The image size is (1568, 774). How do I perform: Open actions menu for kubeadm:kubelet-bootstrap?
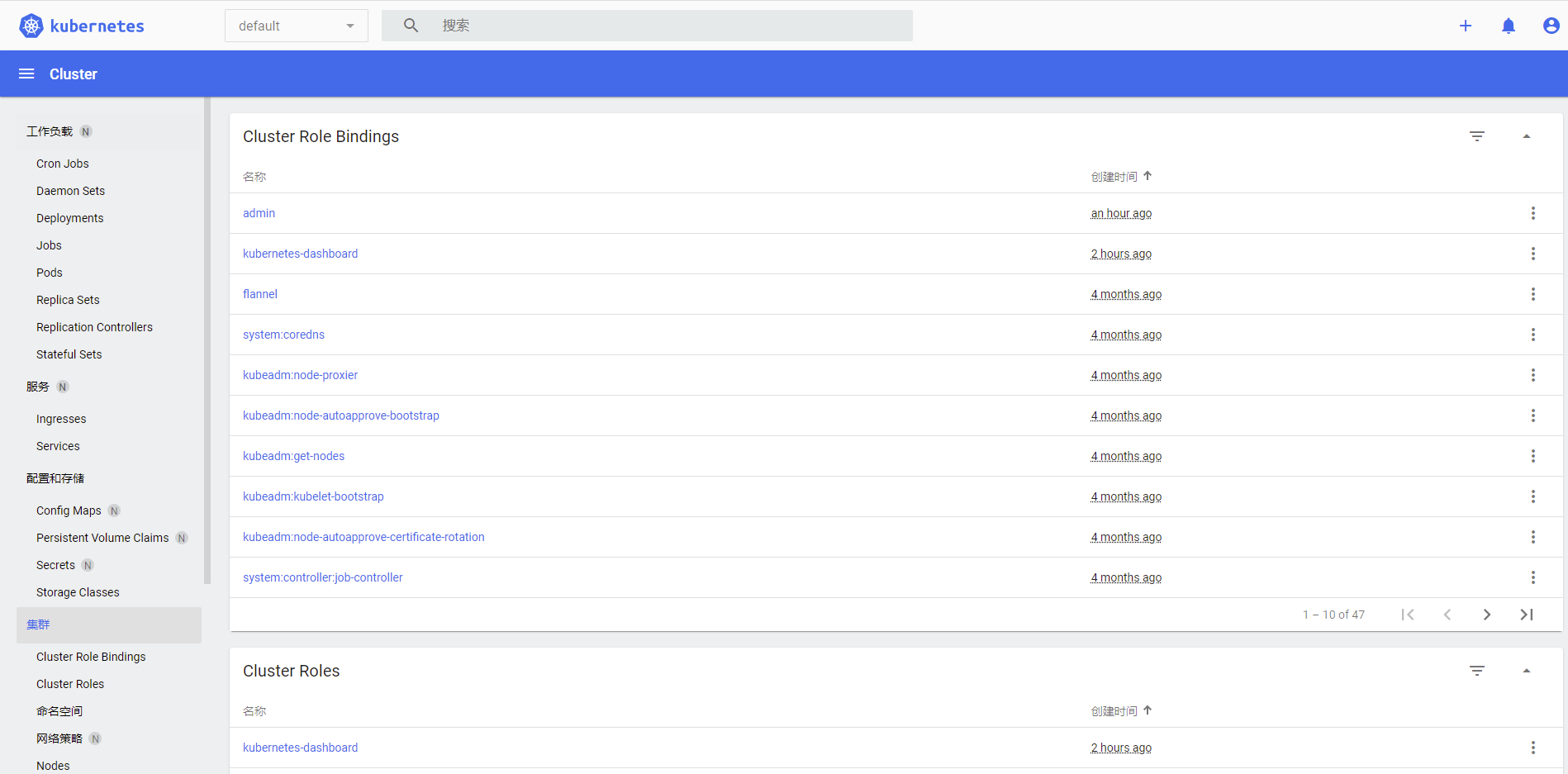1533,496
